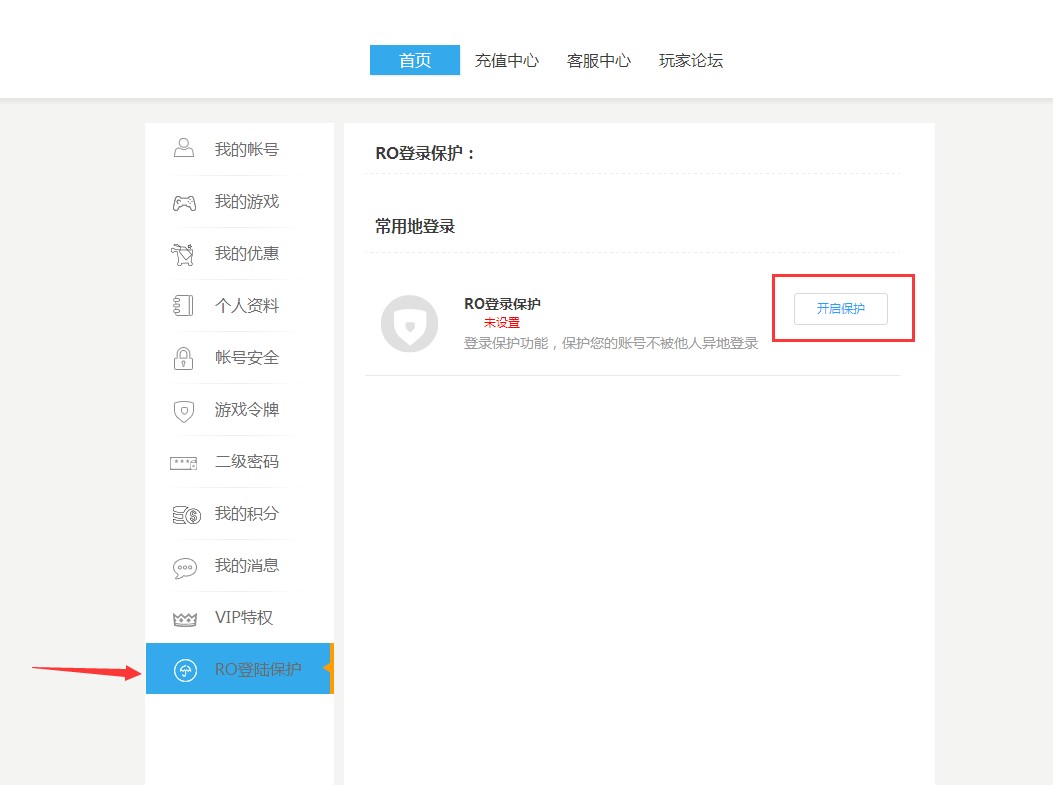Image resolution: width=1053 pixels, height=785 pixels.
Task: Click the icon beside 我的优惠
Action: pos(183,255)
